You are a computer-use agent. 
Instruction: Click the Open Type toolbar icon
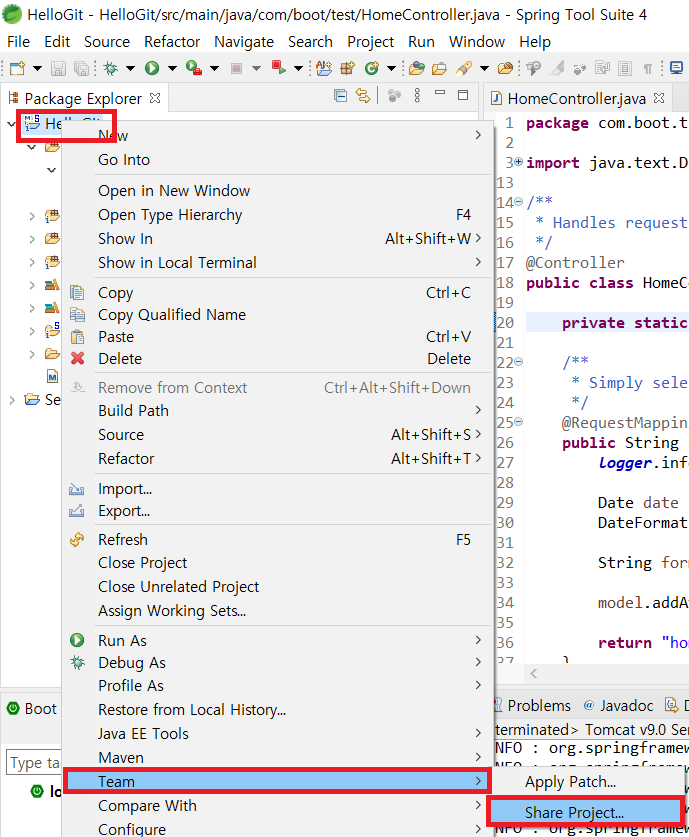click(x=417, y=68)
